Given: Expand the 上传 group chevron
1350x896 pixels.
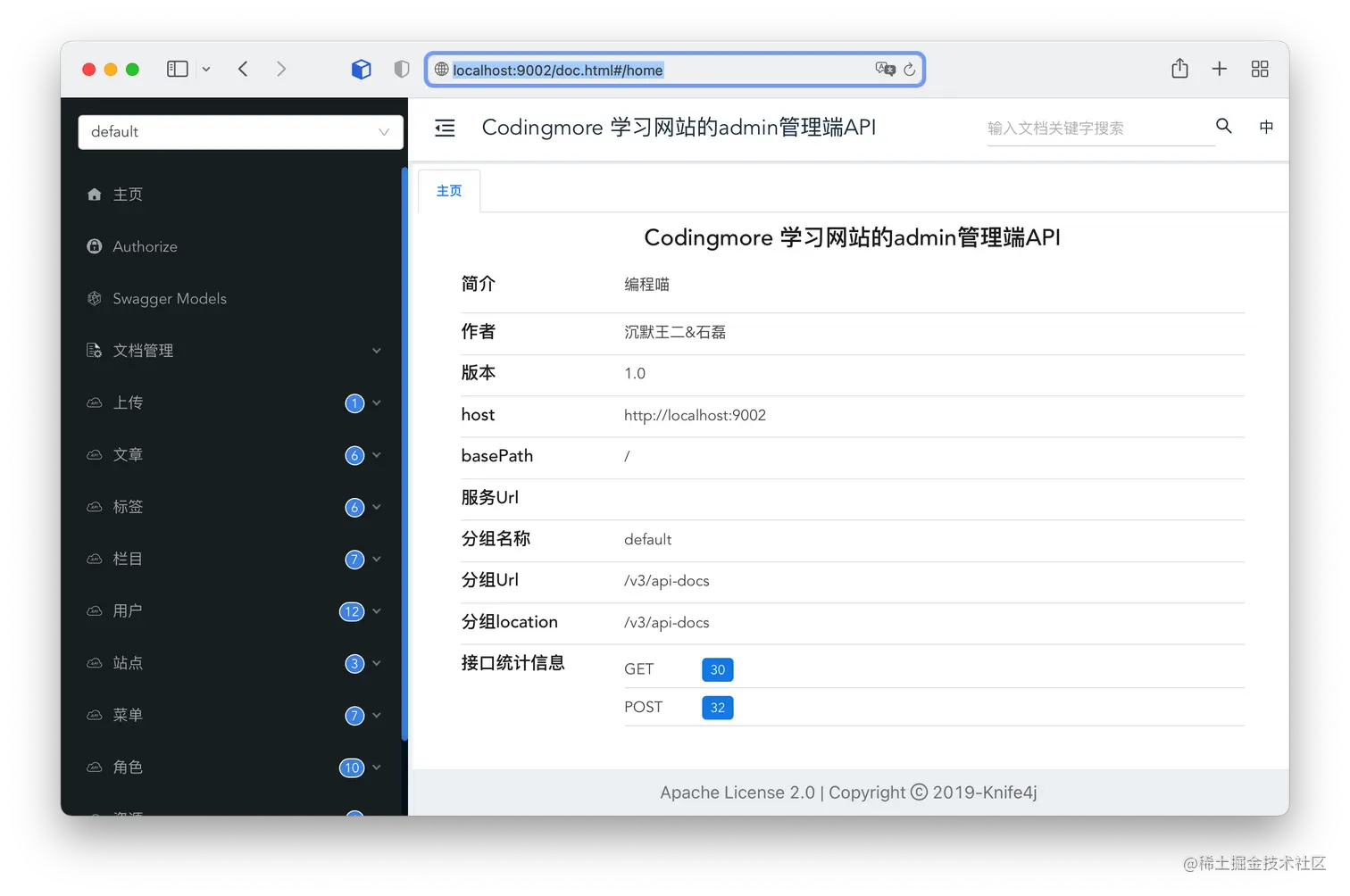Looking at the screenshot, I should (x=377, y=402).
